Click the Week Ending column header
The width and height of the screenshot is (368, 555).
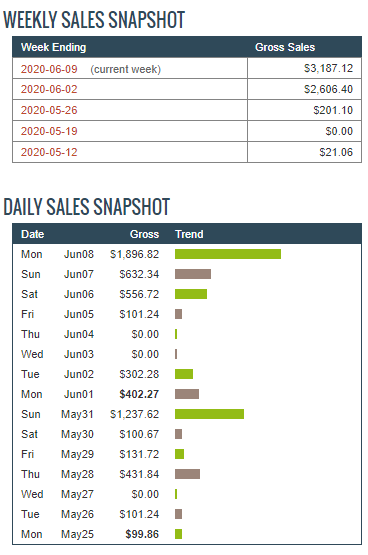click(53, 47)
